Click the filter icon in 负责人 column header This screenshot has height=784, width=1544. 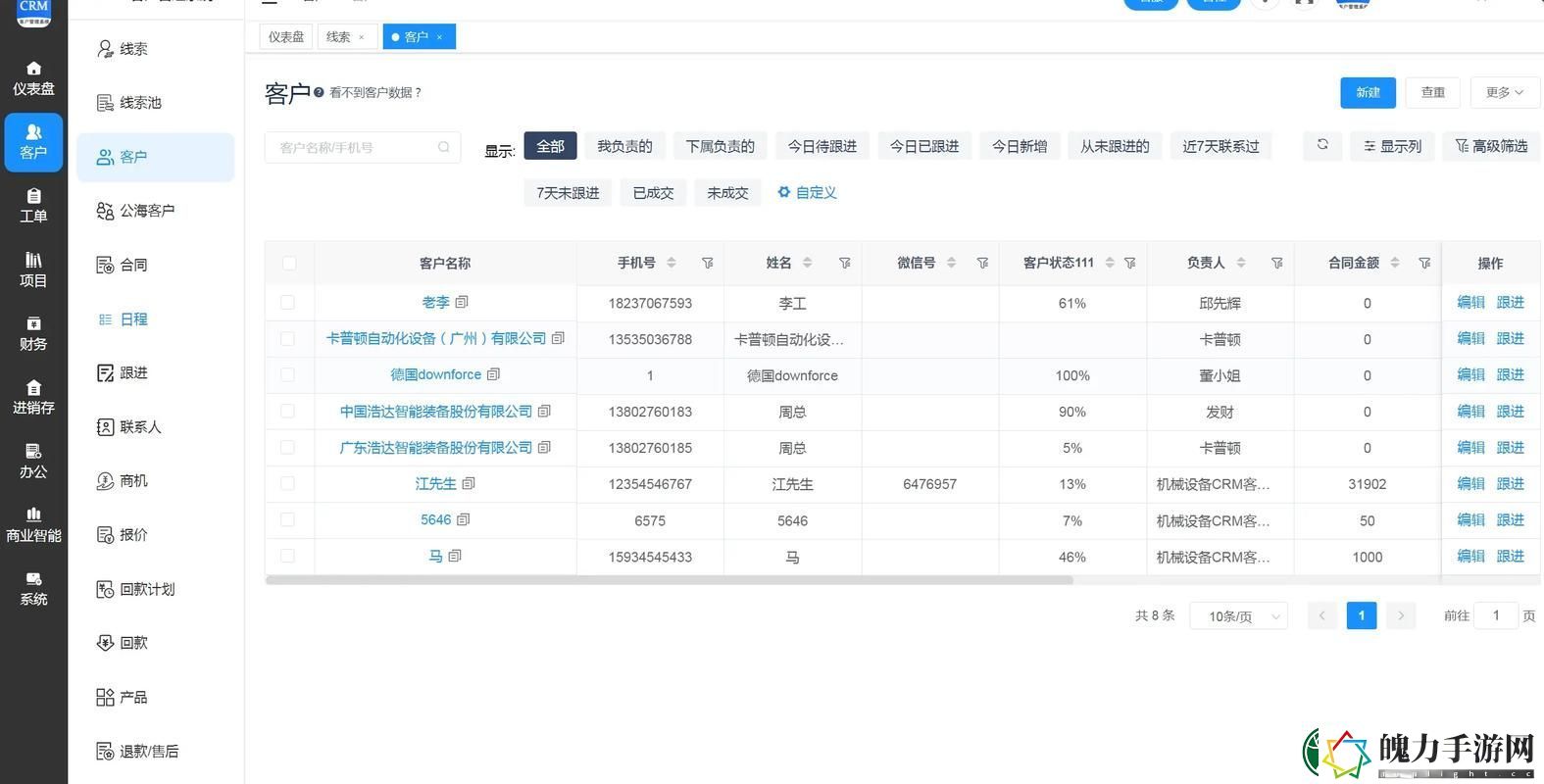(x=1276, y=263)
